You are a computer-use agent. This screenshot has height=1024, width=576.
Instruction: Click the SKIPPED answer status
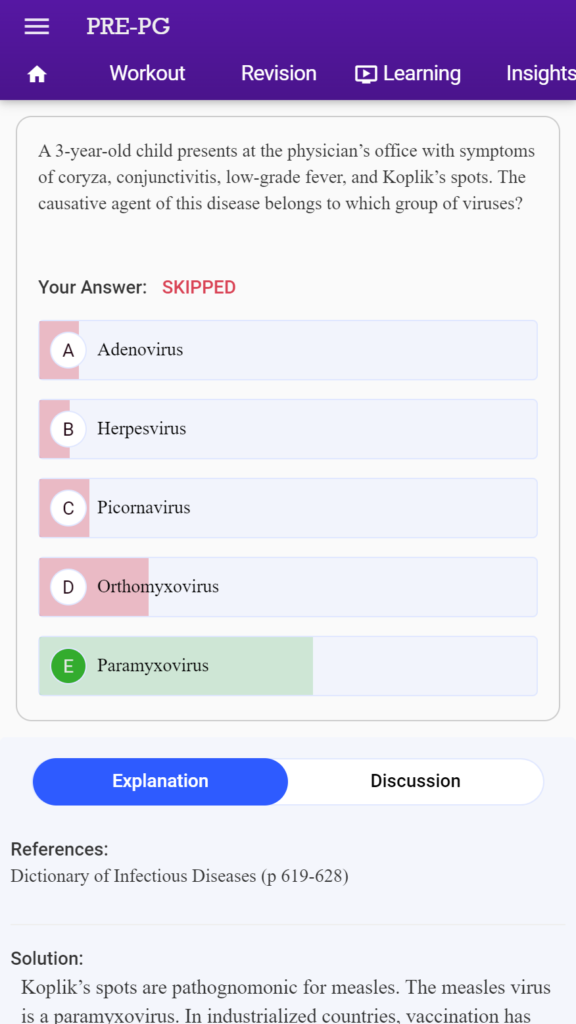(199, 287)
